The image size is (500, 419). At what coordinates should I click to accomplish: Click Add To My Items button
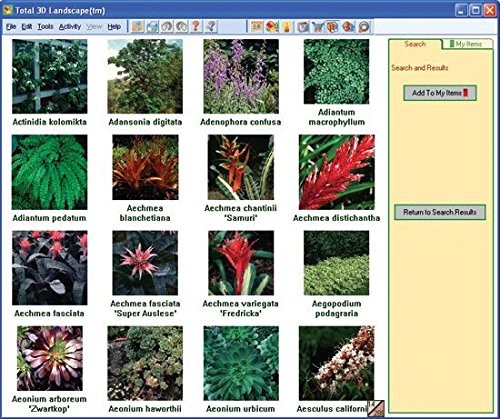(x=440, y=93)
